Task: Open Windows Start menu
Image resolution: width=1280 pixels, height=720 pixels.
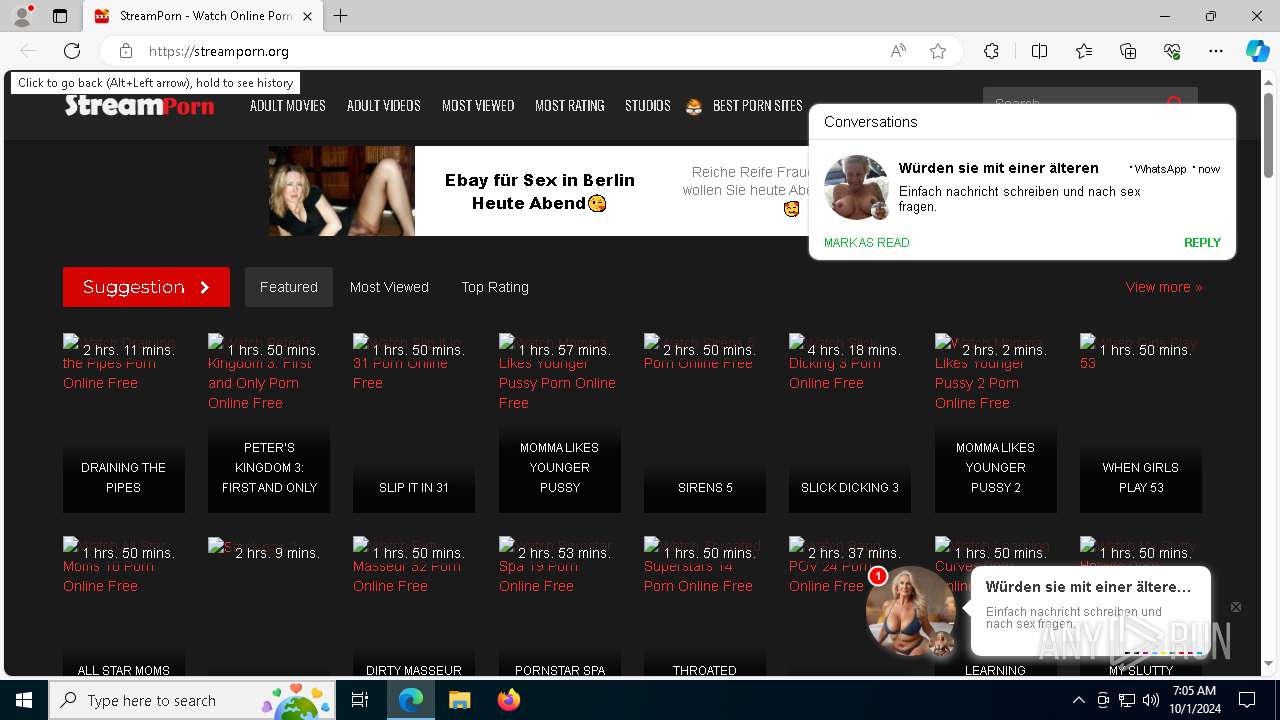Action: point(24,700)
